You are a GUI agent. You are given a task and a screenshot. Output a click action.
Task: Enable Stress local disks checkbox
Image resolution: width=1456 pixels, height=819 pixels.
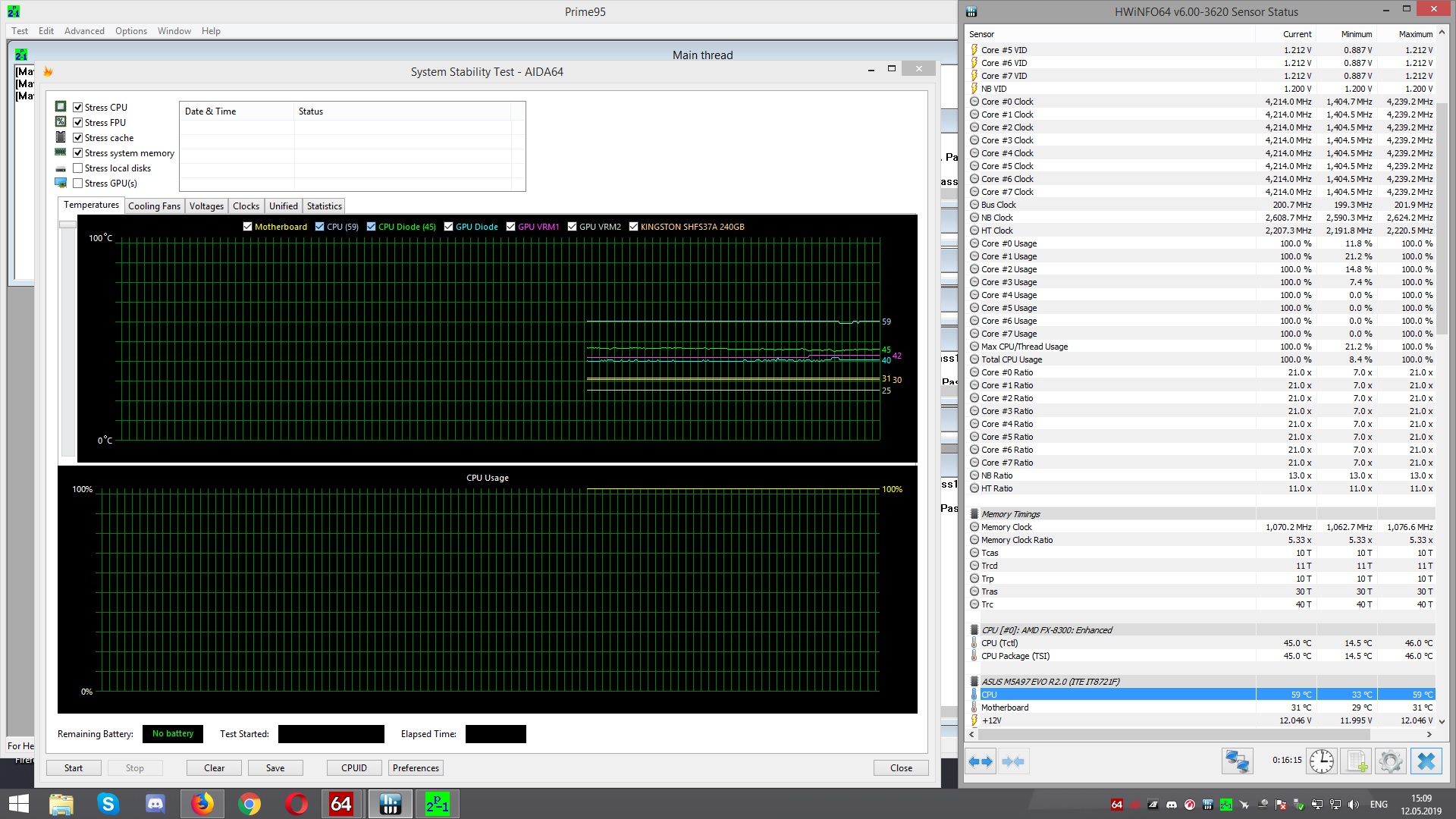tap(78, 168)
